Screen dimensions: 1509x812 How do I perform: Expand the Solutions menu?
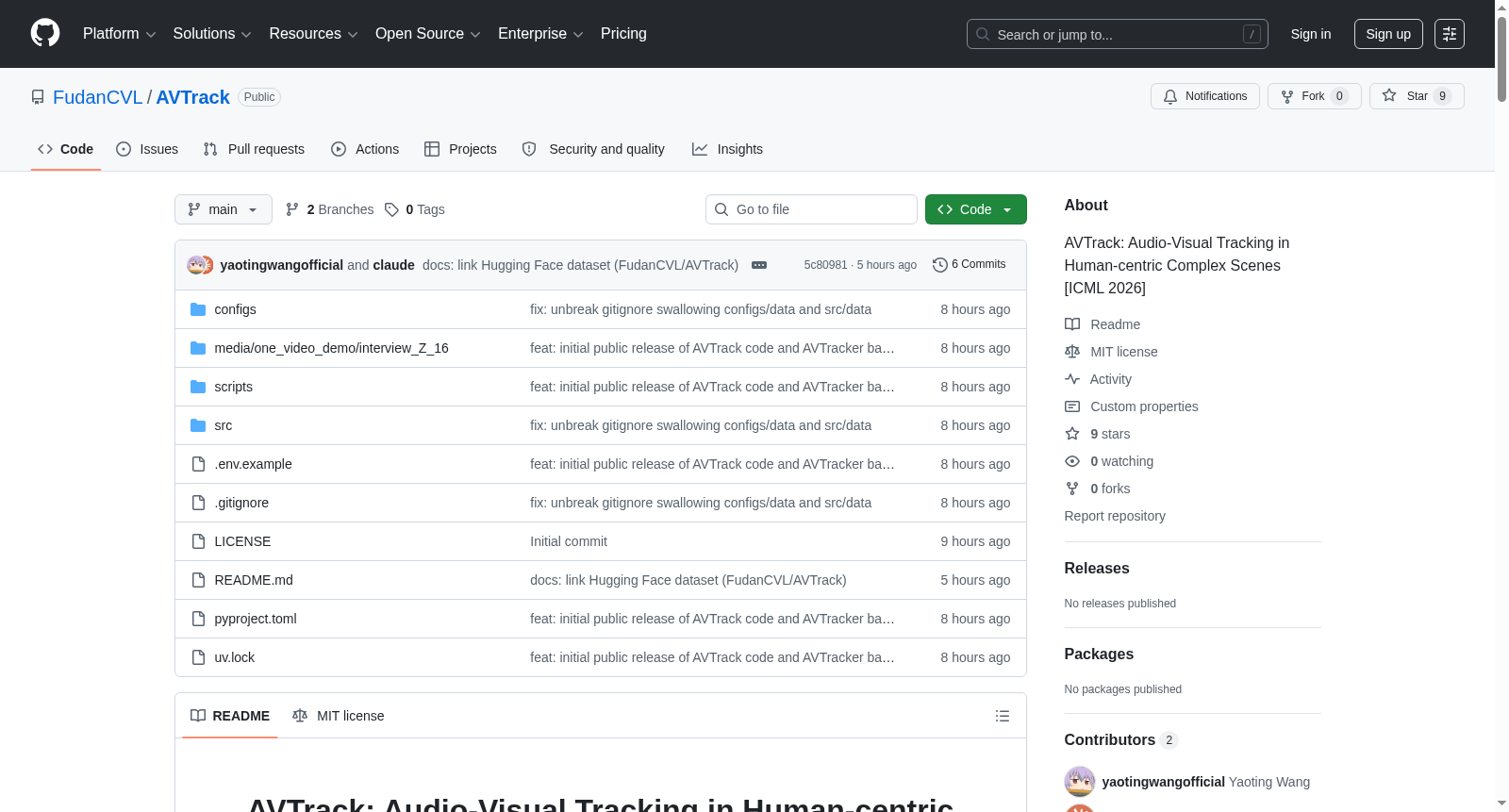pos(212,34)
